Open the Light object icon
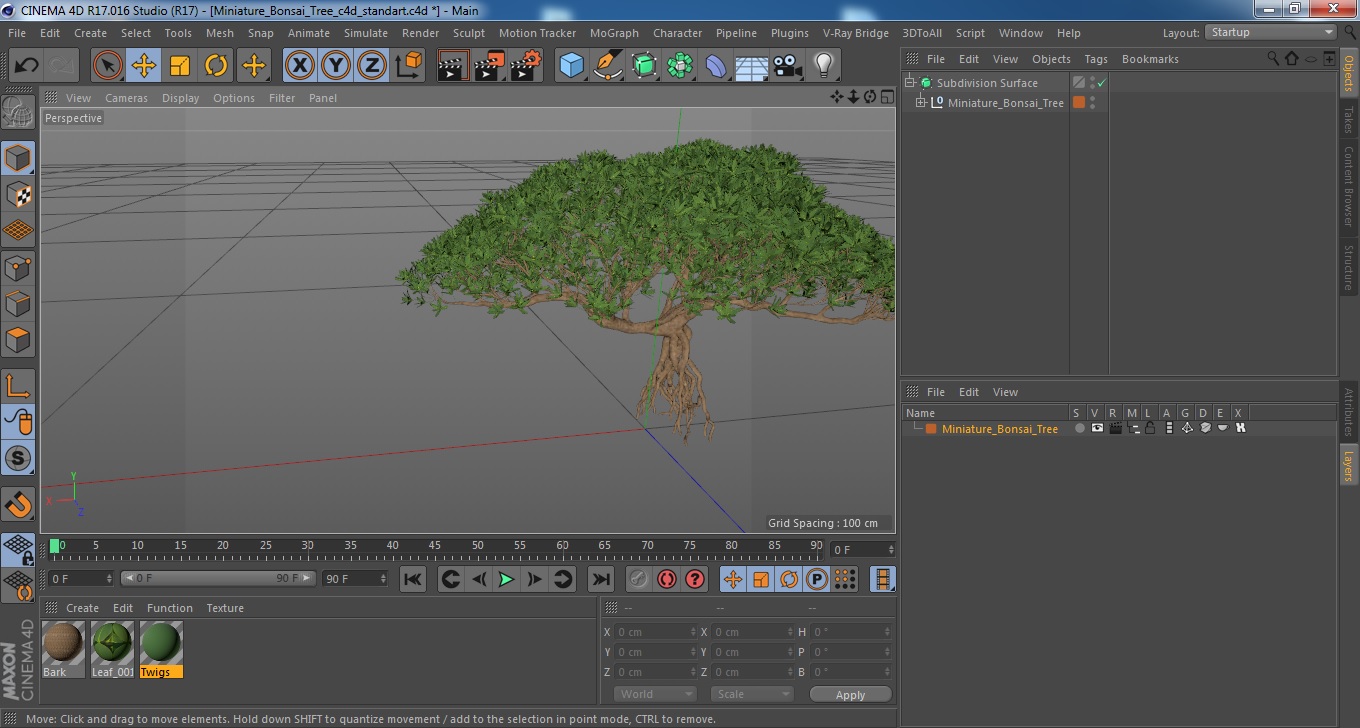Screen dimensions: 1360x728 click(823, 66)
